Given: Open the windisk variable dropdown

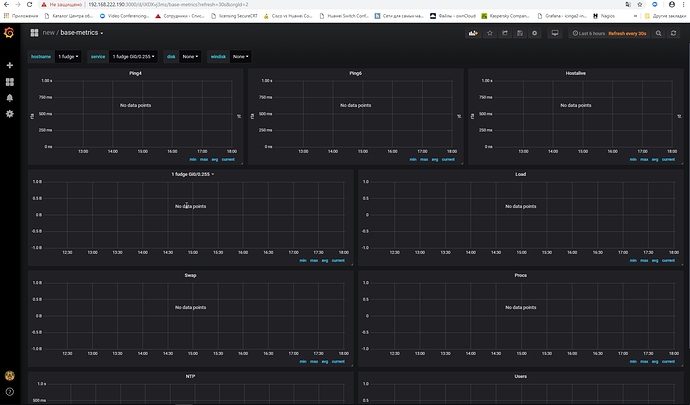Looking at the screenshot, I should coord(240,56).
